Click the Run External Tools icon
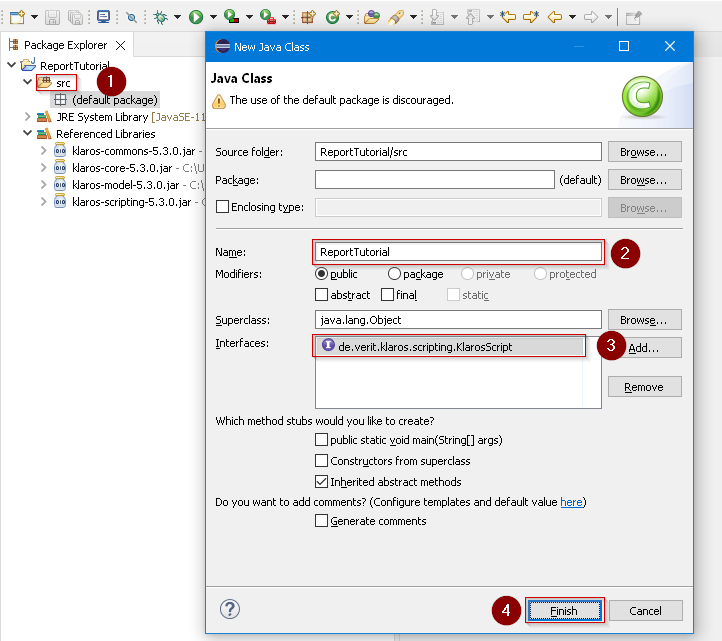The width and height of the screenshot is (722, 641). [x=268, y=17]
